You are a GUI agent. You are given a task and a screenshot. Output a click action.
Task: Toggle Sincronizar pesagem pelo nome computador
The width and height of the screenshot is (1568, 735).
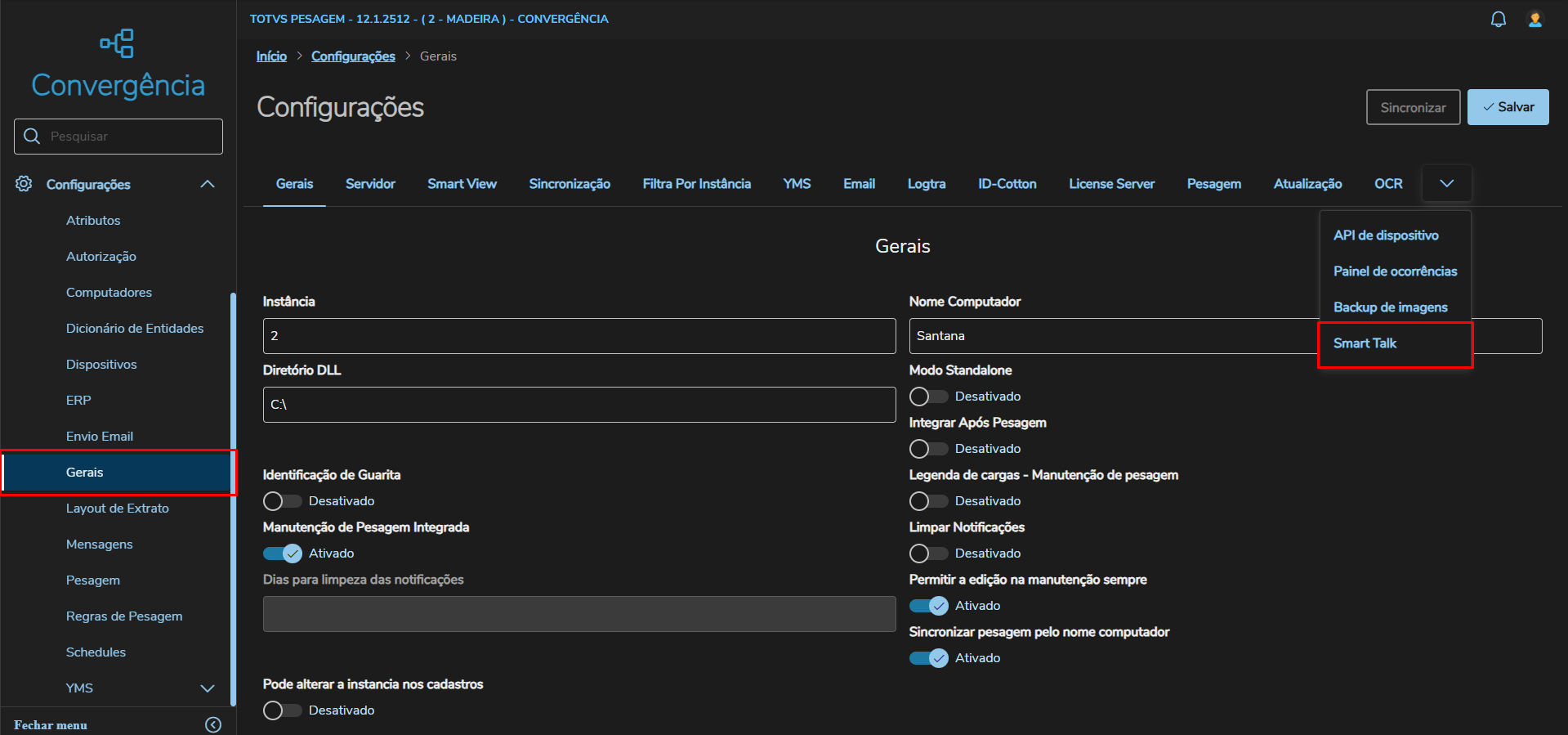pos(928,658)
